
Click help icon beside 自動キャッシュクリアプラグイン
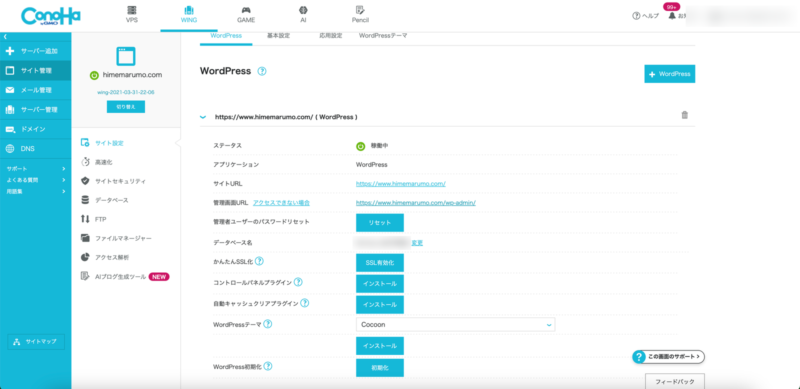coord(305,303)
